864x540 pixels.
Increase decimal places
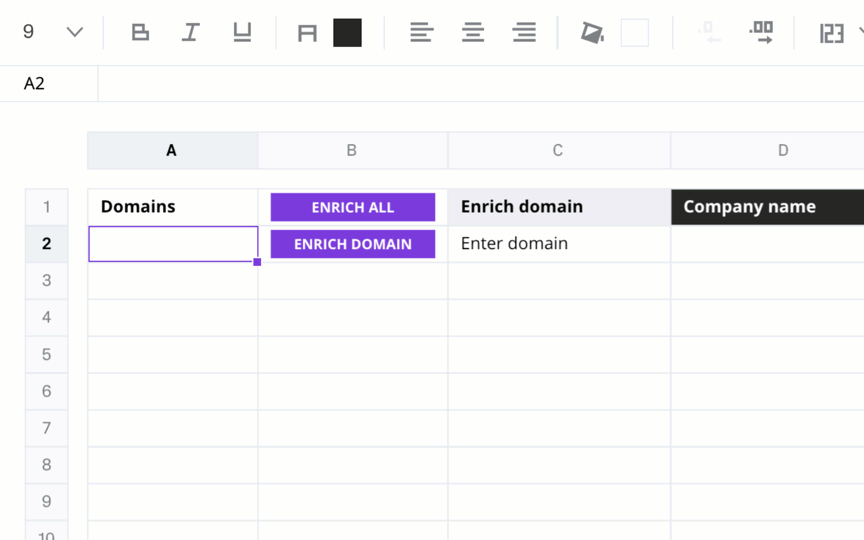(x=761, y=33)
